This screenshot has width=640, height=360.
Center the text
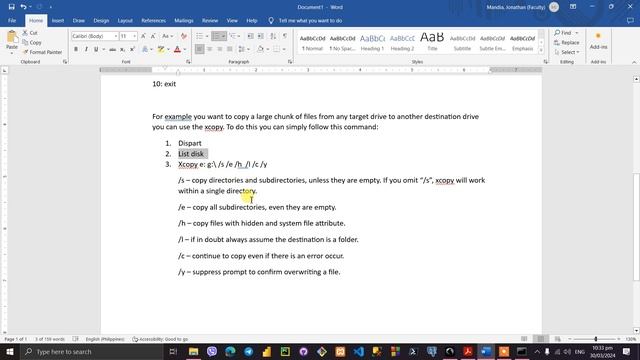[x=209, y=49]
